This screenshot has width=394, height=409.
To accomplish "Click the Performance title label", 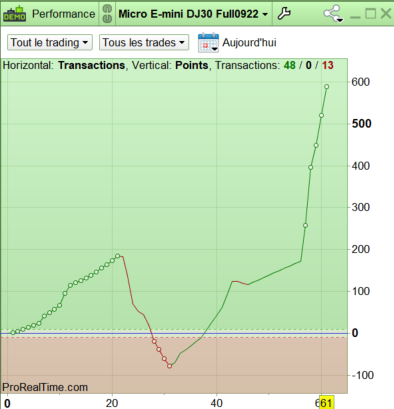I will pyautogui.click(x=63, y=14).
